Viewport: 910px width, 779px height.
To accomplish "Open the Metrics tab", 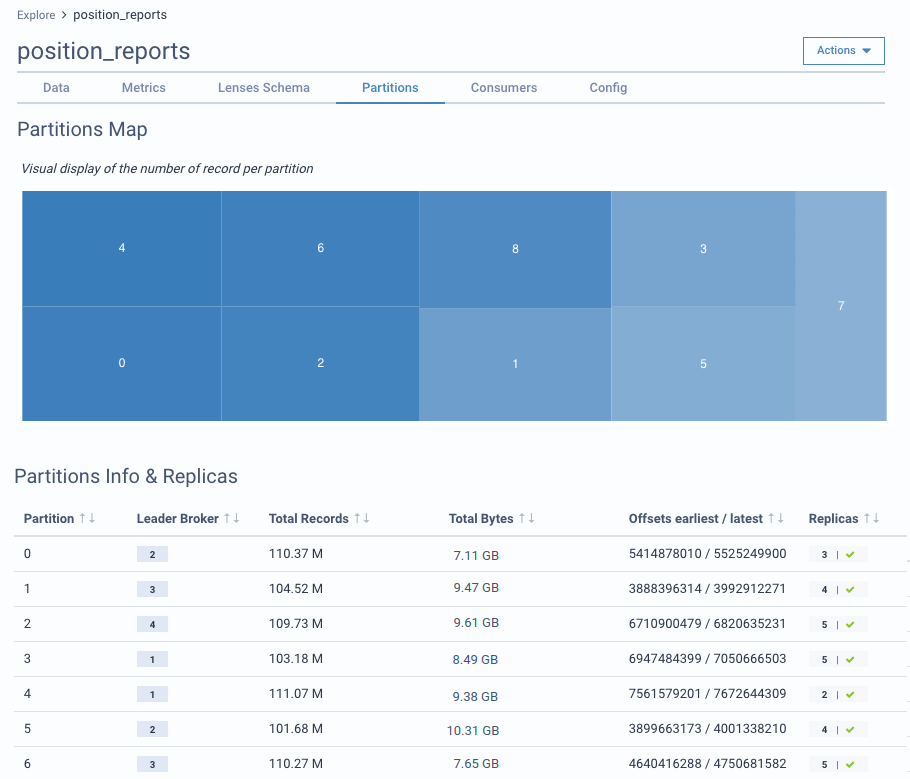I will [x=143, y=88].
